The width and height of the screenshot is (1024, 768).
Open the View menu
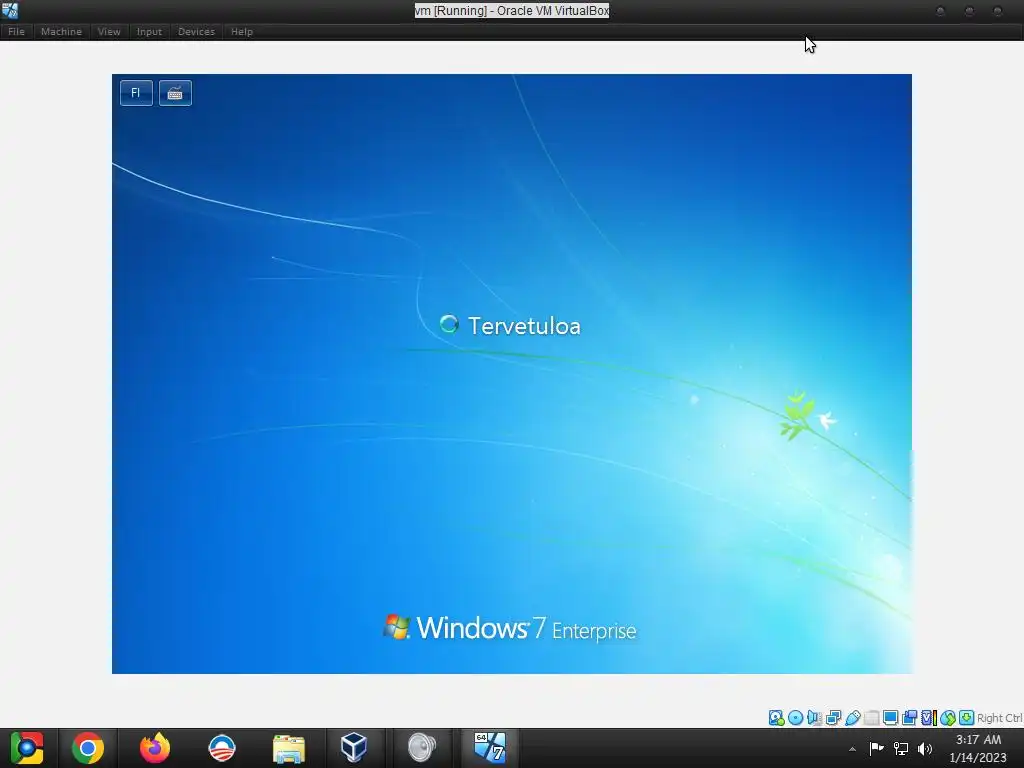pos(109,31)
